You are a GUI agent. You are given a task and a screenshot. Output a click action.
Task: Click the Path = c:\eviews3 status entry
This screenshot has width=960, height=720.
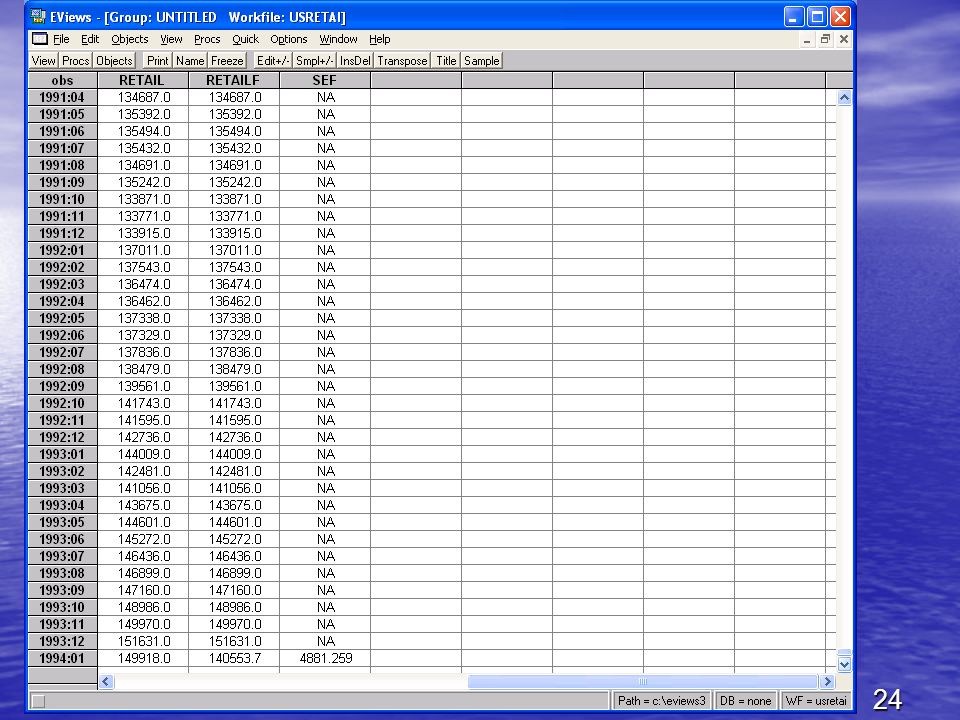pyautogui.click(x=662, y=701)
